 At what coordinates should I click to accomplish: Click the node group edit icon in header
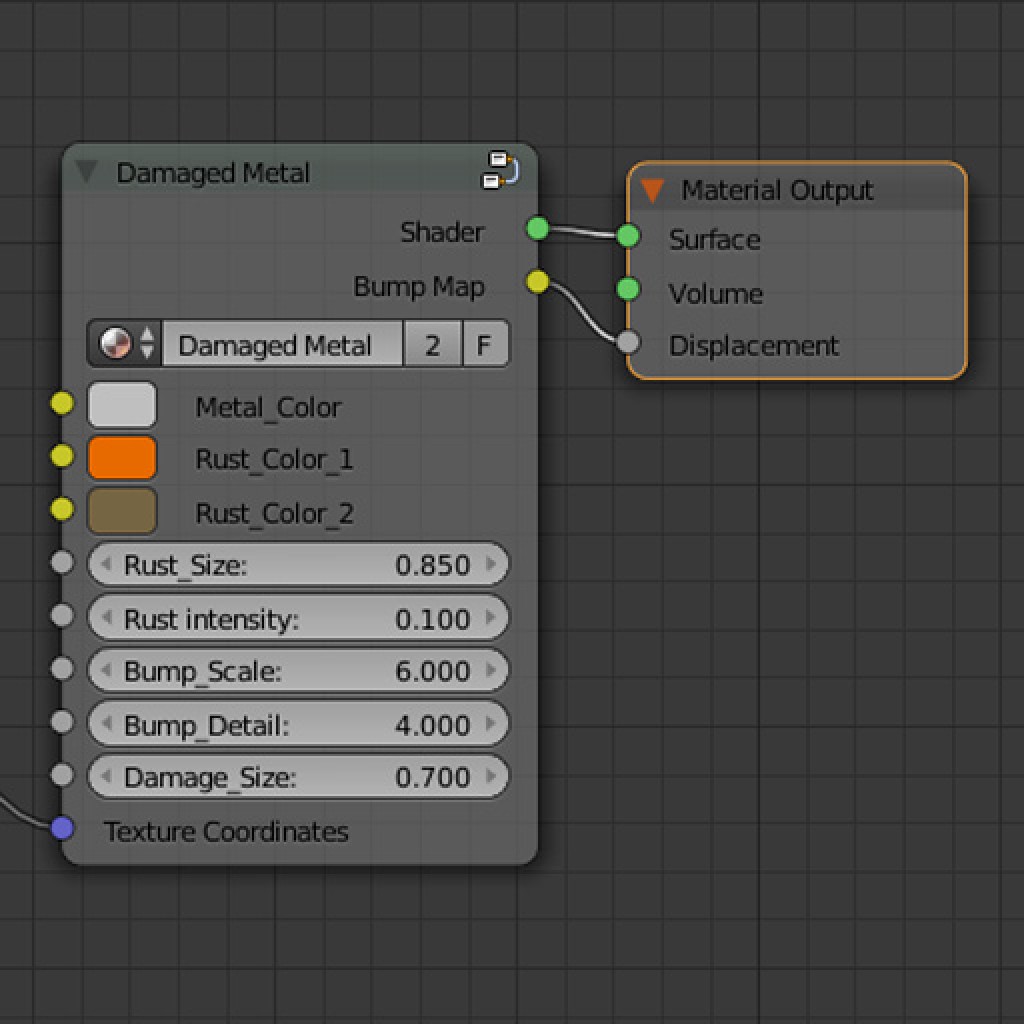tap(497, 172)
